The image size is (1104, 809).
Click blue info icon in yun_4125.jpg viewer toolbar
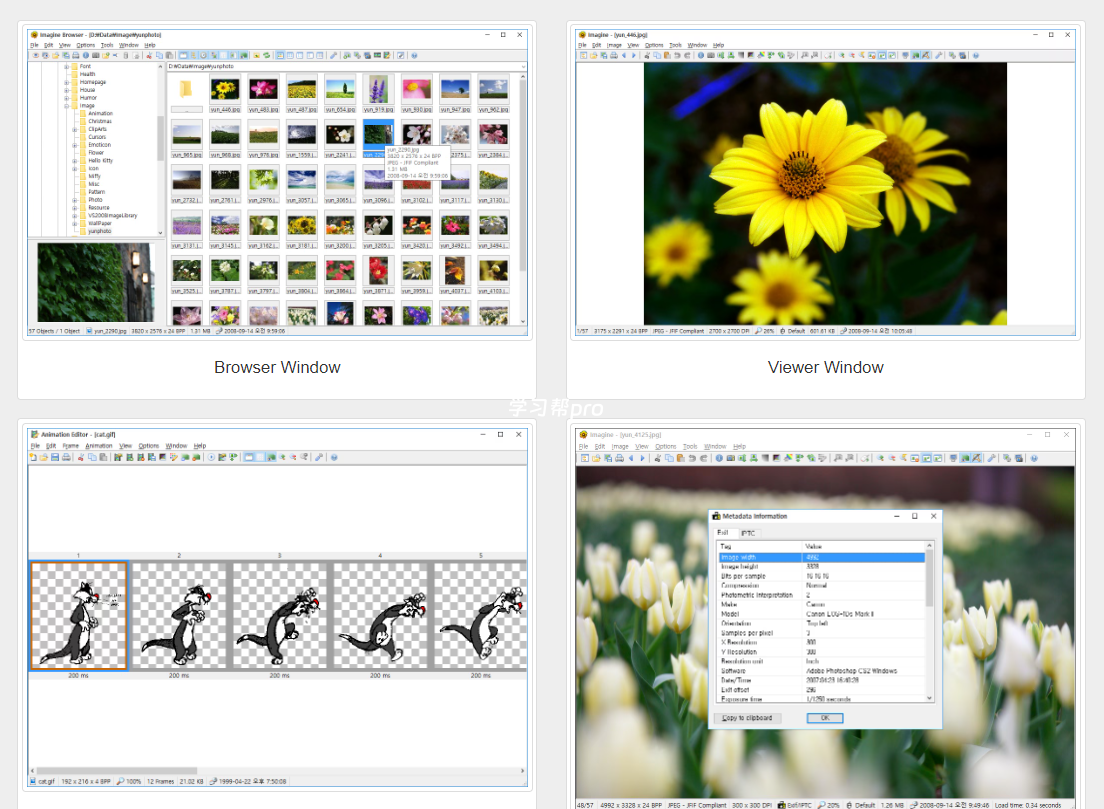(719, 458)
